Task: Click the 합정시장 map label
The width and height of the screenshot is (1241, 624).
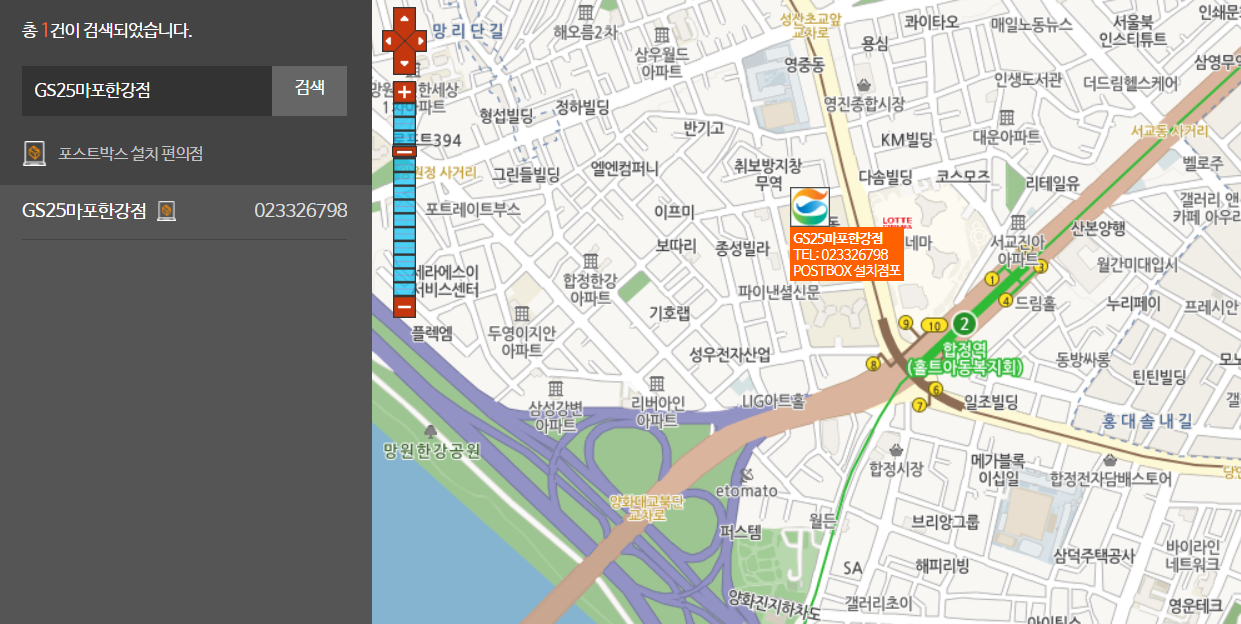Action: tap(896, 468)
